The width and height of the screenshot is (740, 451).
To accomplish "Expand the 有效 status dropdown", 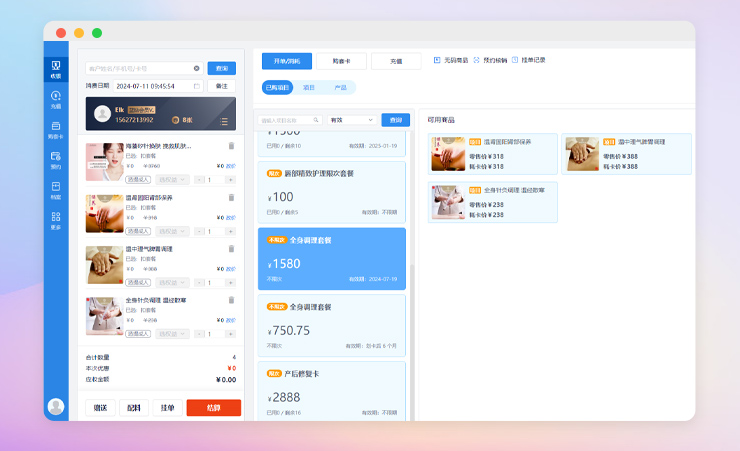I will [x=351, y=120].
